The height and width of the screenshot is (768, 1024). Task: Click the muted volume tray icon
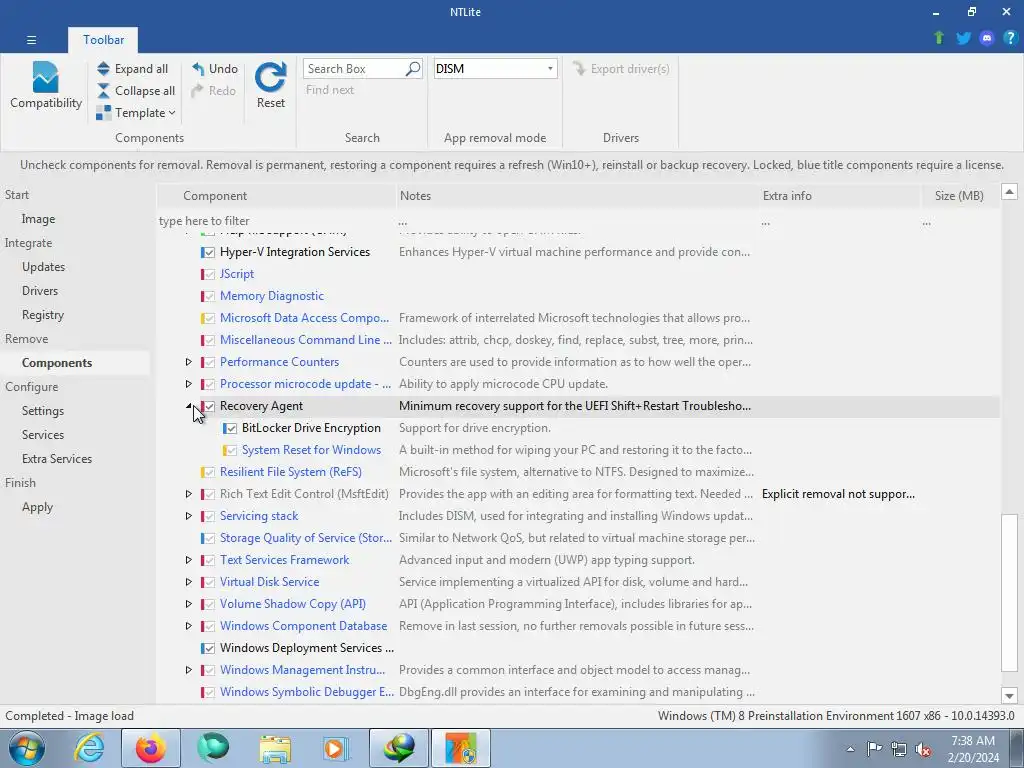tap(923, 749)
